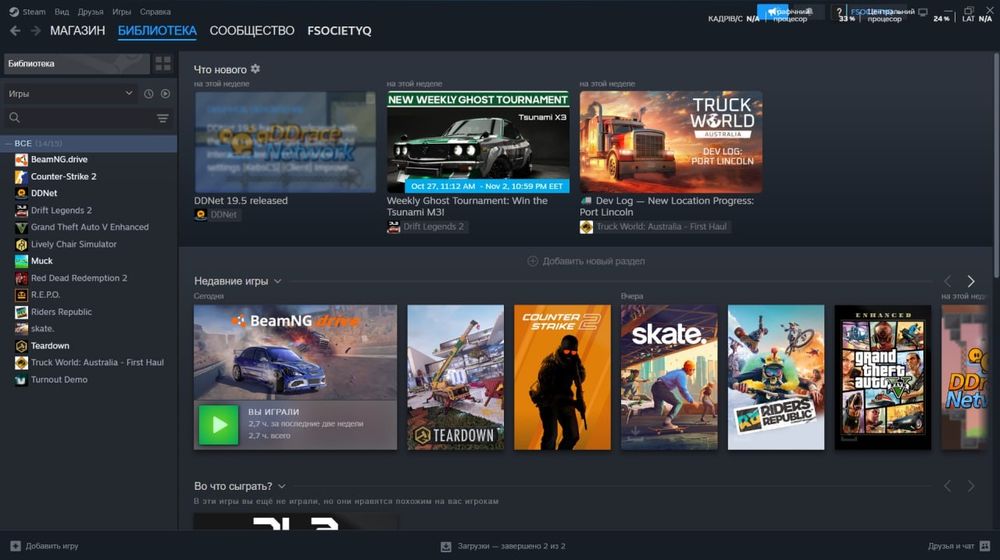Open the Truck World Dev Log thumbnail

671,142
